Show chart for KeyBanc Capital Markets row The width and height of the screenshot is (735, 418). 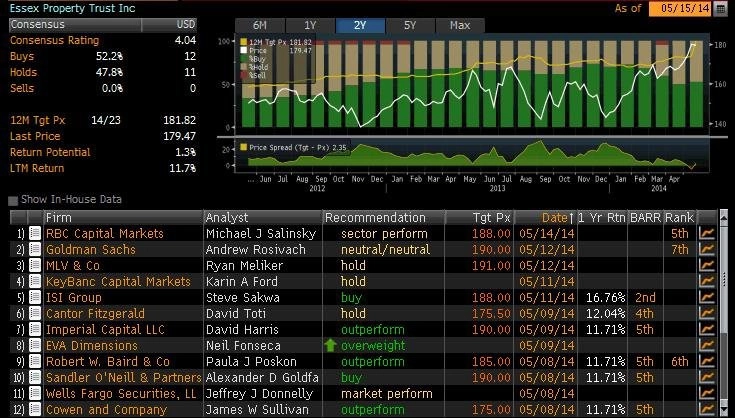(706, 281)
